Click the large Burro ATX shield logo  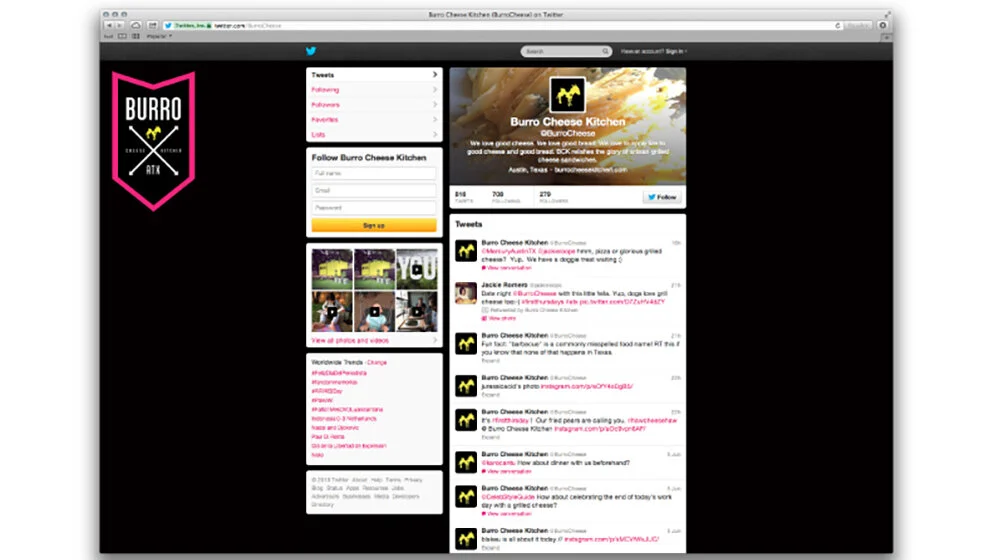pos(153,141)
